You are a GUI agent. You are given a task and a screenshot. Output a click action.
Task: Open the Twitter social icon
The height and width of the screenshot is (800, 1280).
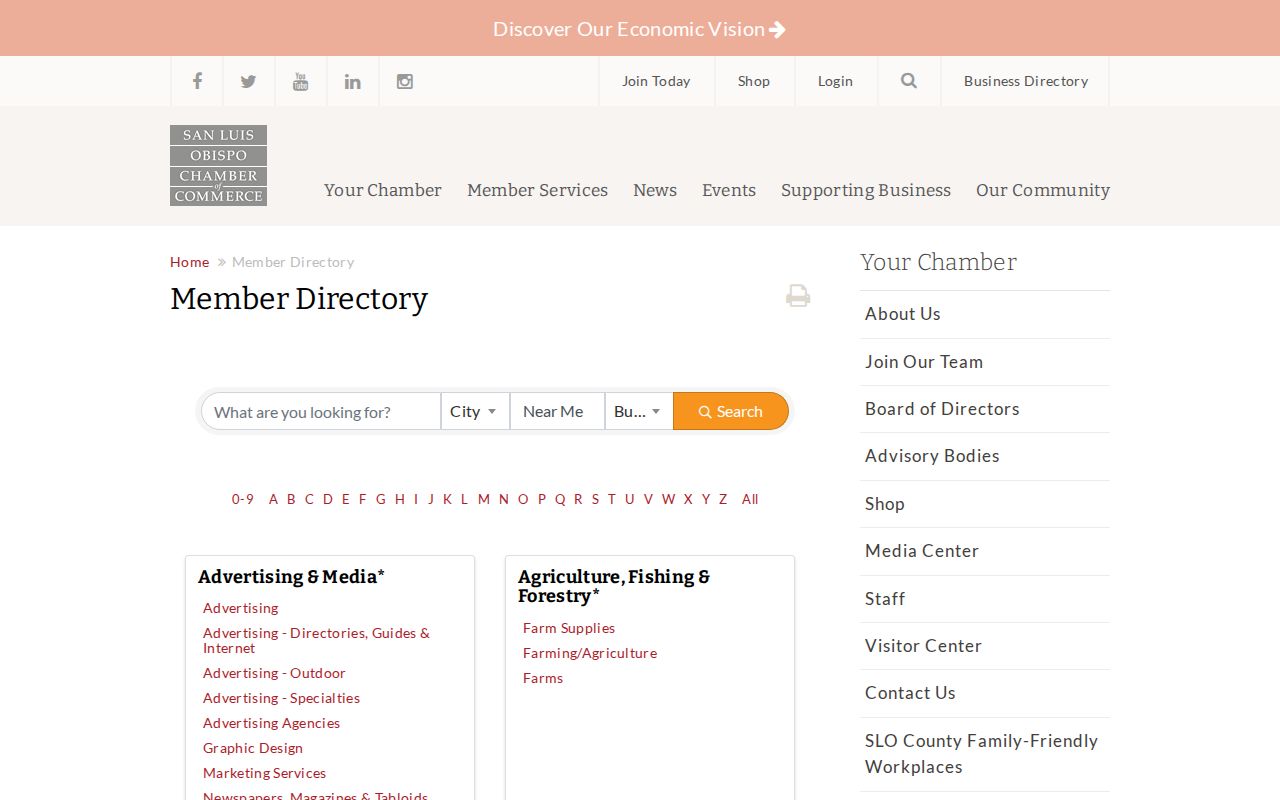[248, 81]
